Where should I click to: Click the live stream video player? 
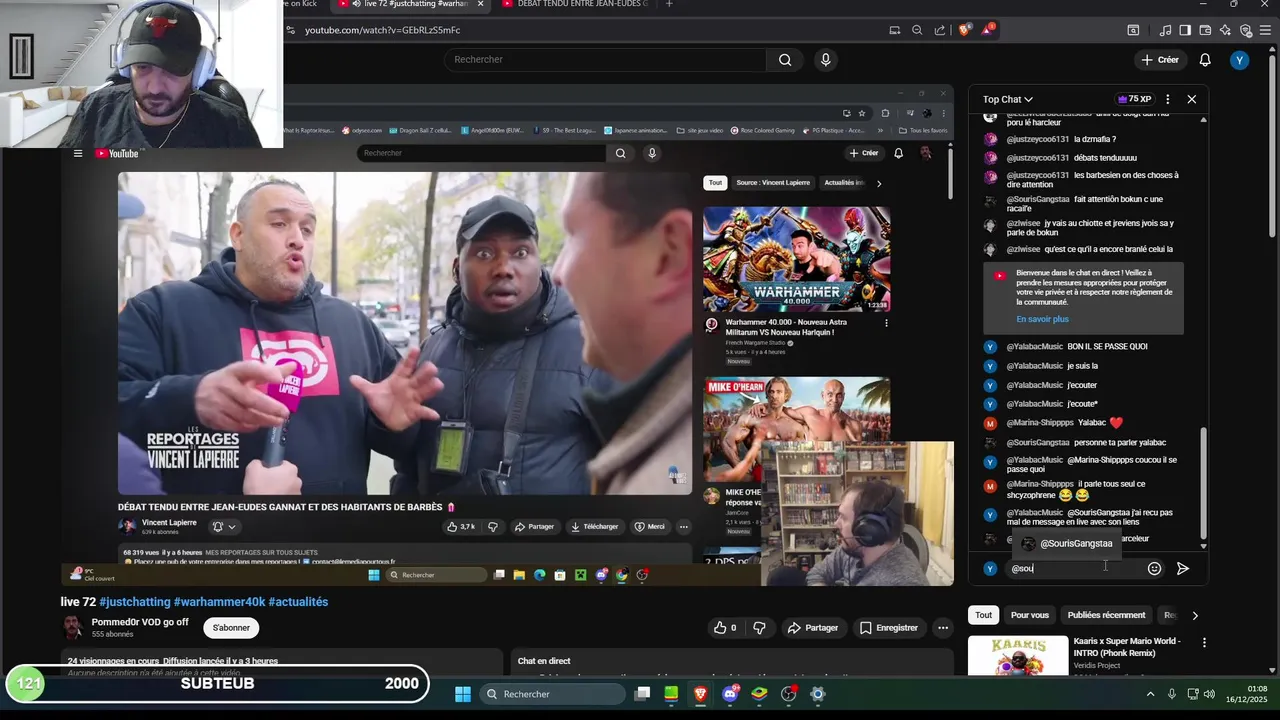coord(508,335)
